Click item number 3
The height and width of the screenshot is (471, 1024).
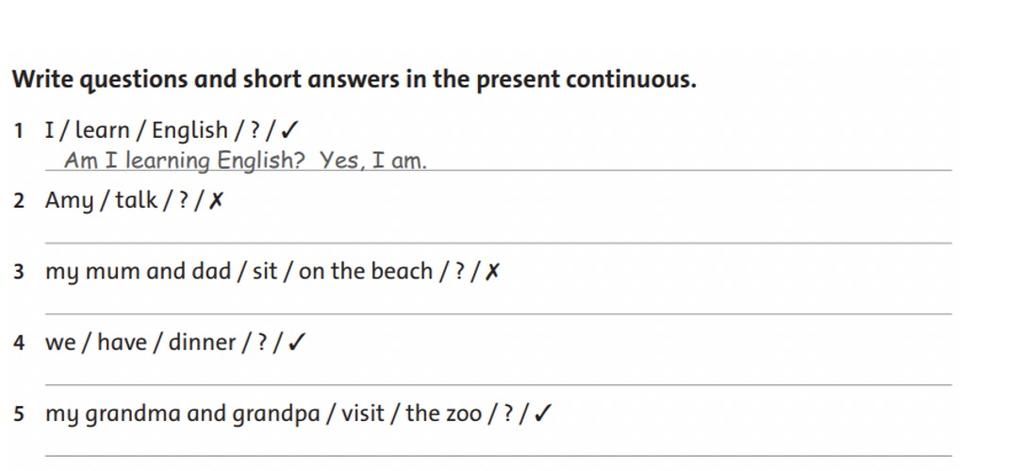[x=18, y=272]
